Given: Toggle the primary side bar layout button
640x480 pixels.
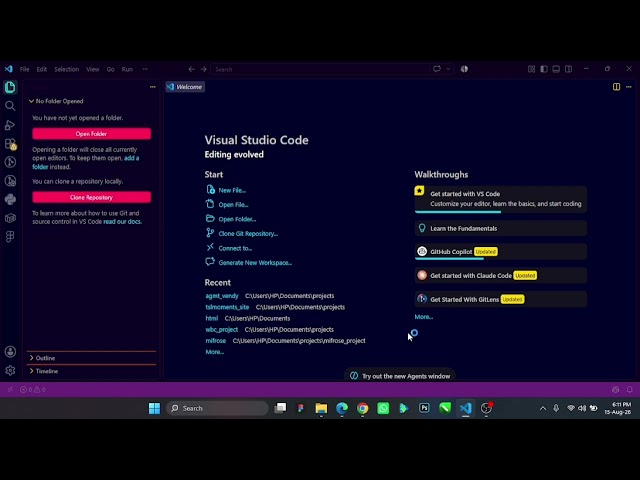Looking at the screenshot, I should pos(544,69).
